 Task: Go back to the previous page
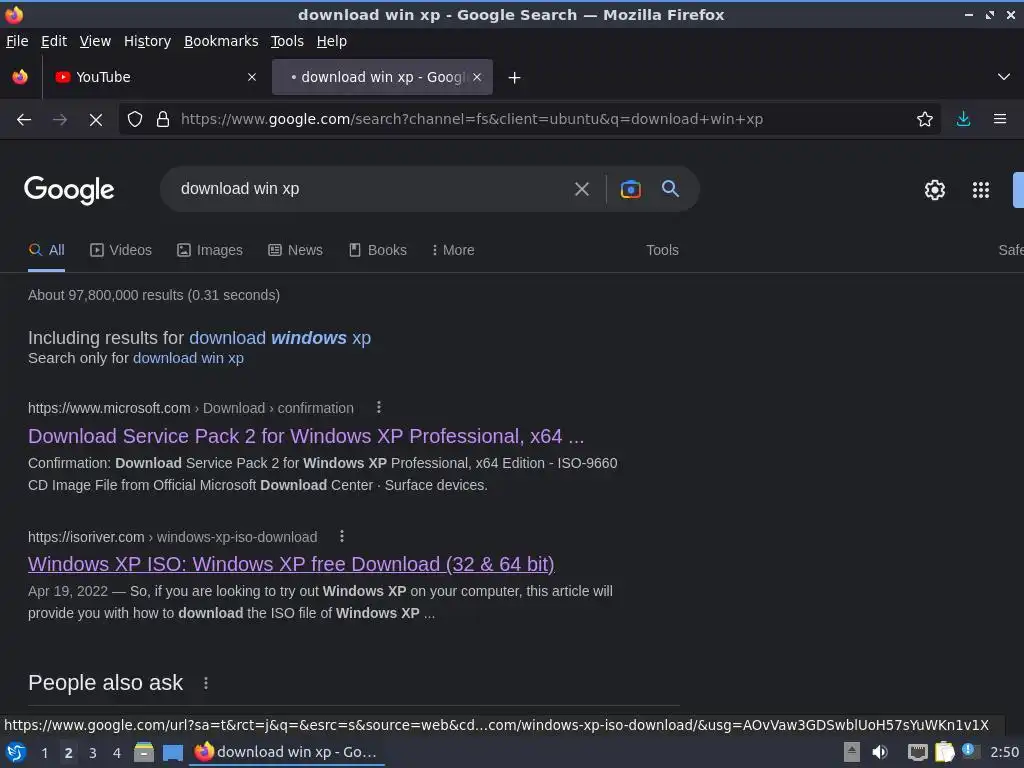coord(24,119)
